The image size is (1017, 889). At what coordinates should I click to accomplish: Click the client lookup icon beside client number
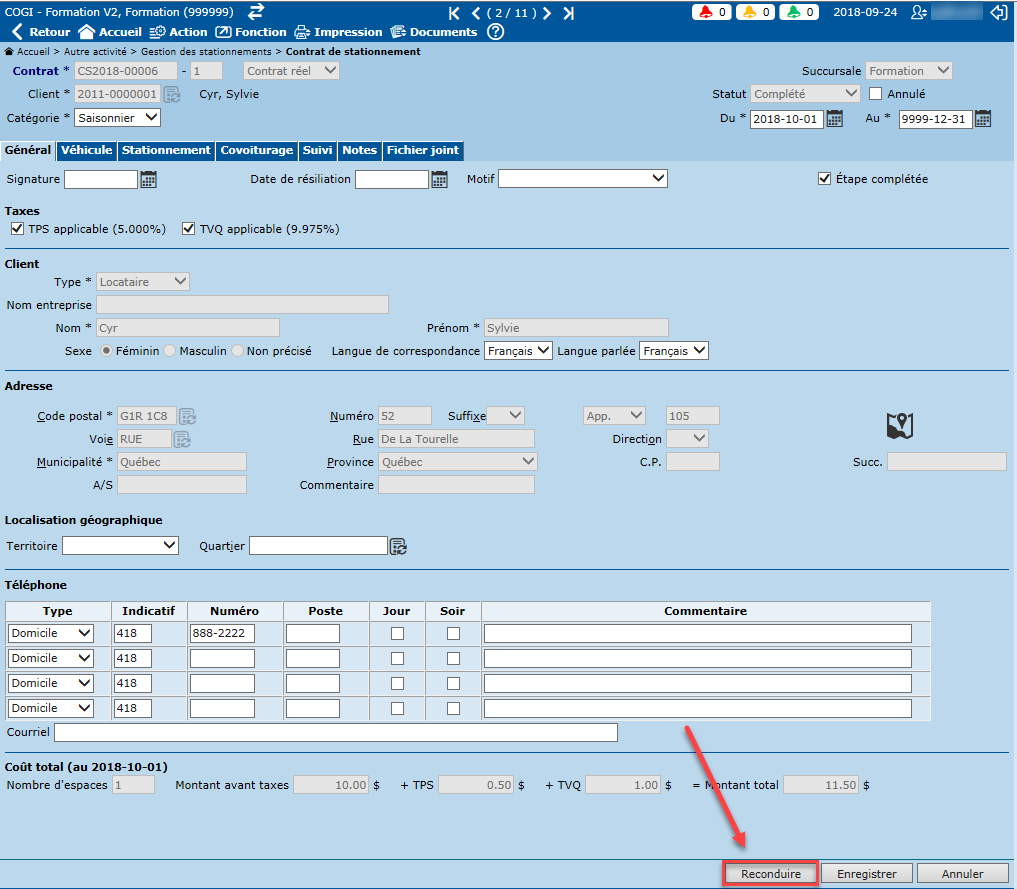(x=172, y=94)
